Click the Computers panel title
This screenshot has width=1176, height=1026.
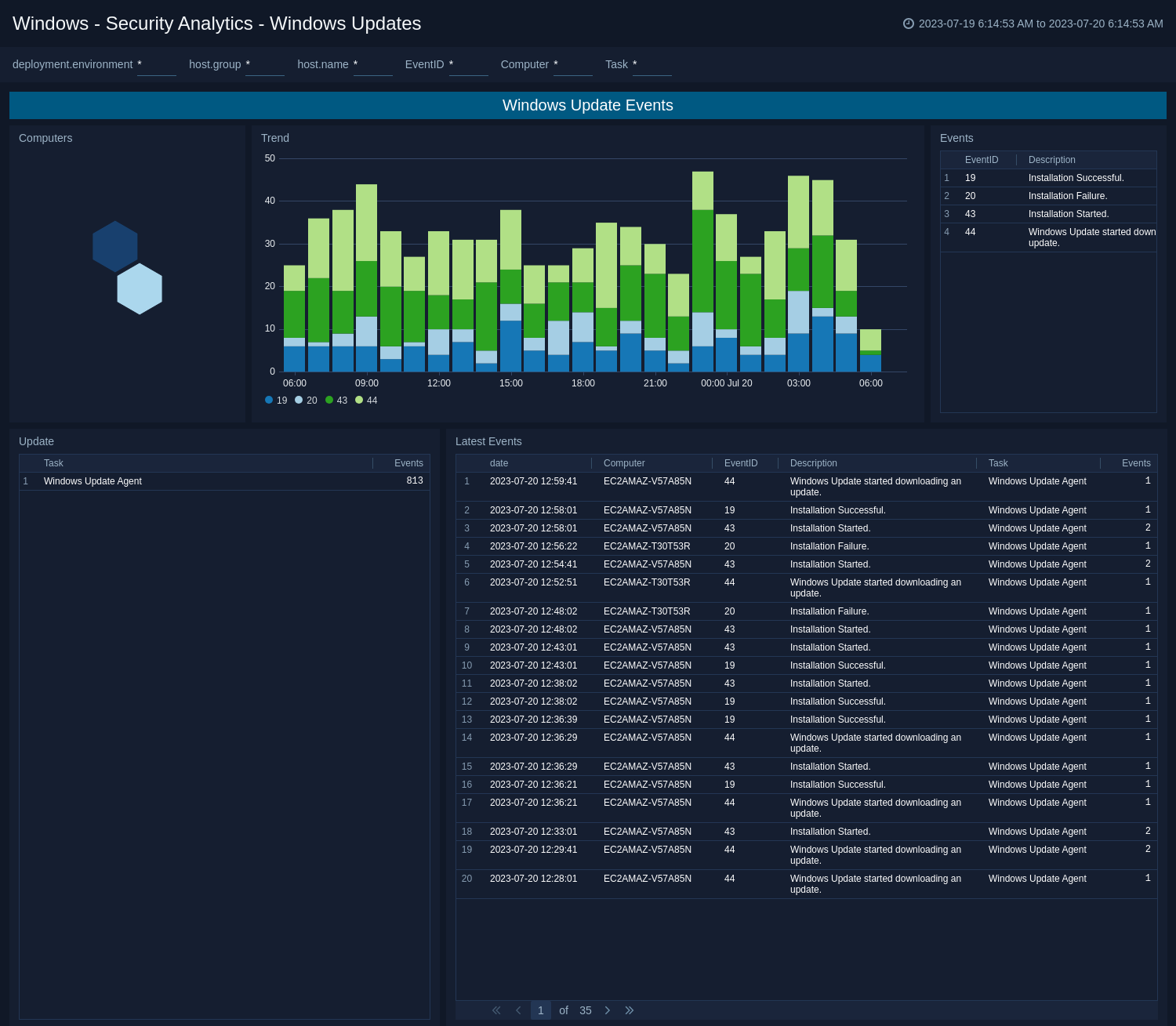pos(45,138)
